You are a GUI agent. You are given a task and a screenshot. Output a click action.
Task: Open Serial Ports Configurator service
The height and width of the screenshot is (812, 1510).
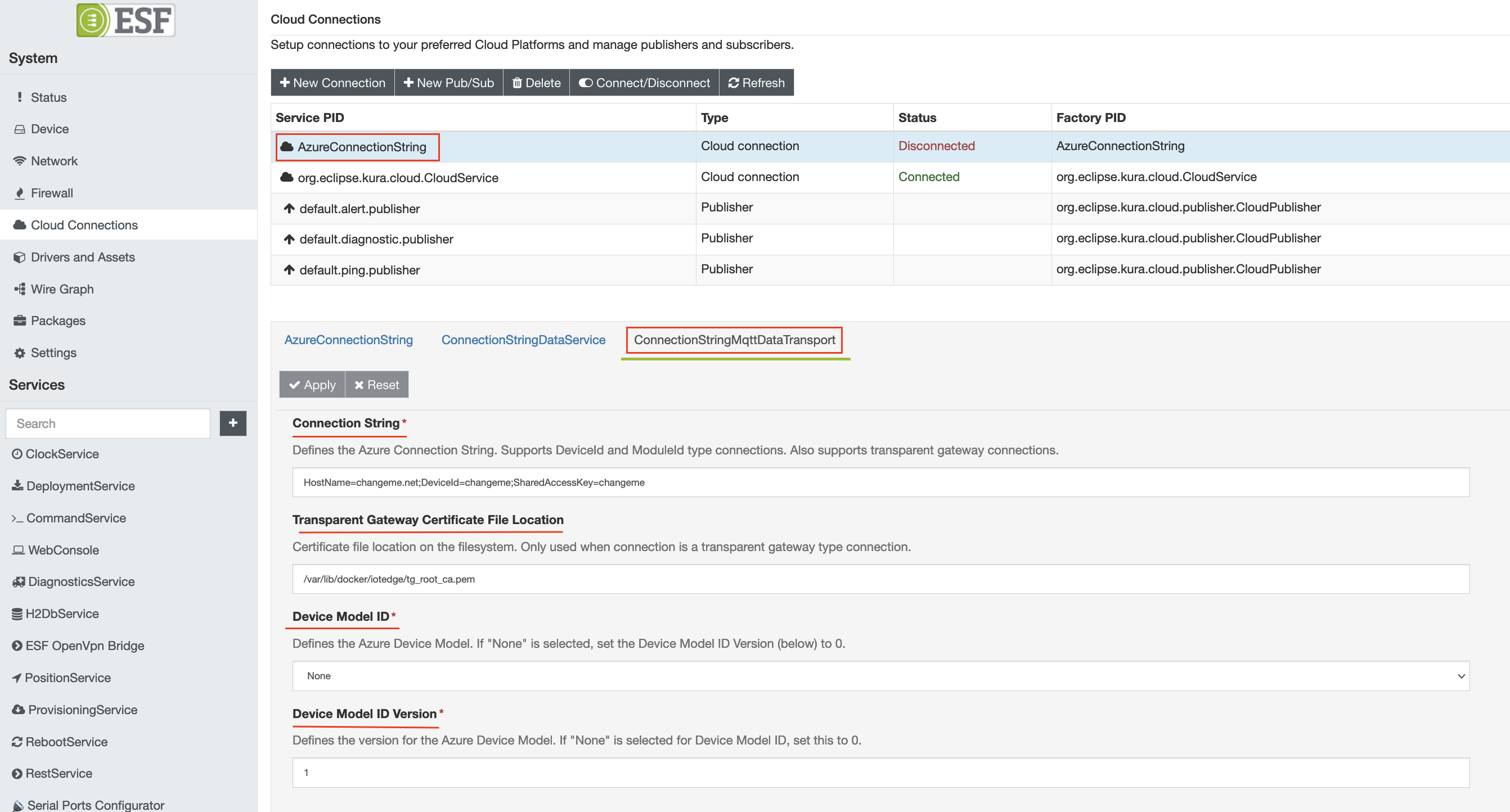coord(96,805)
